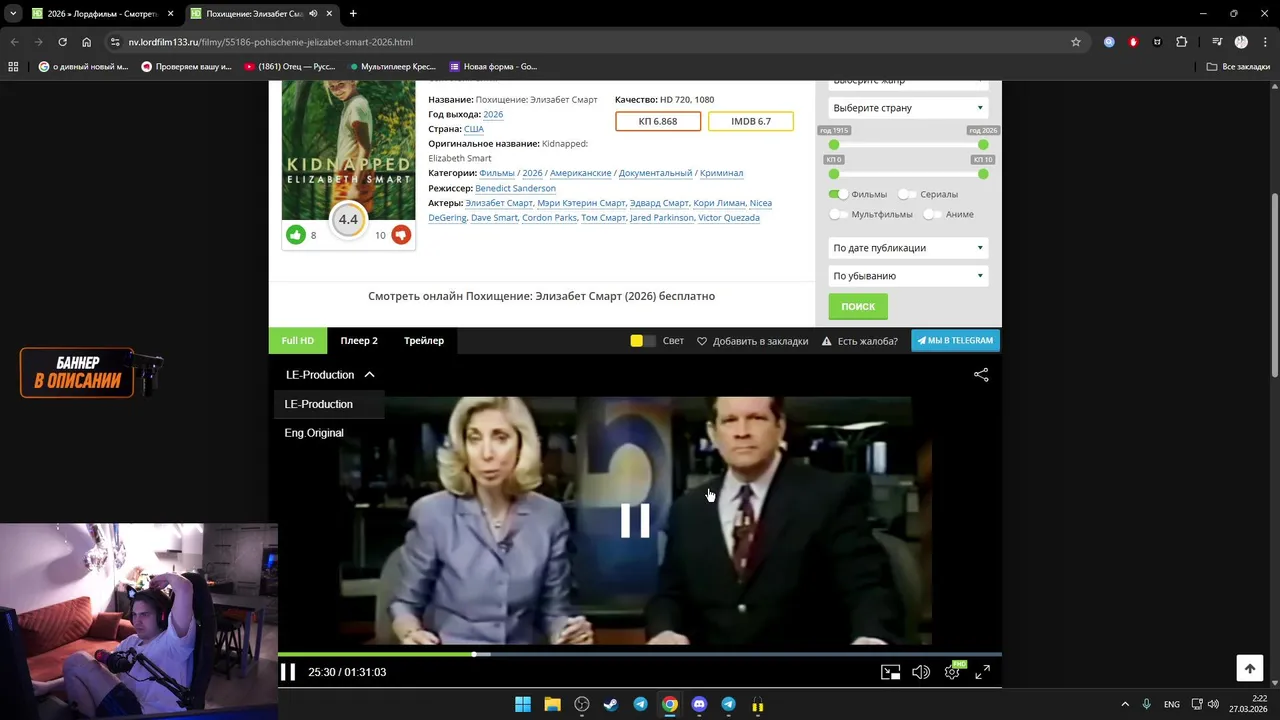
Task: Click the left handle of the year slider
Action: 834,145
